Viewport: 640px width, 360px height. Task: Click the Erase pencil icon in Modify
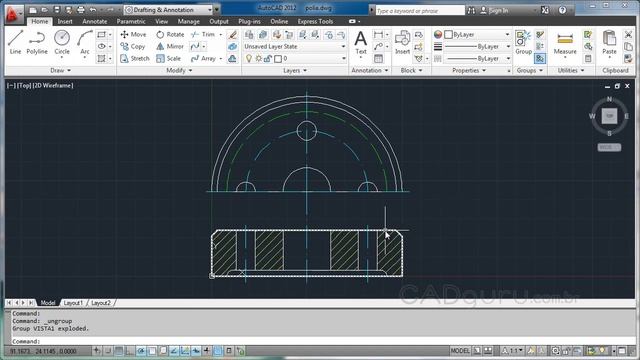[233, 35]
